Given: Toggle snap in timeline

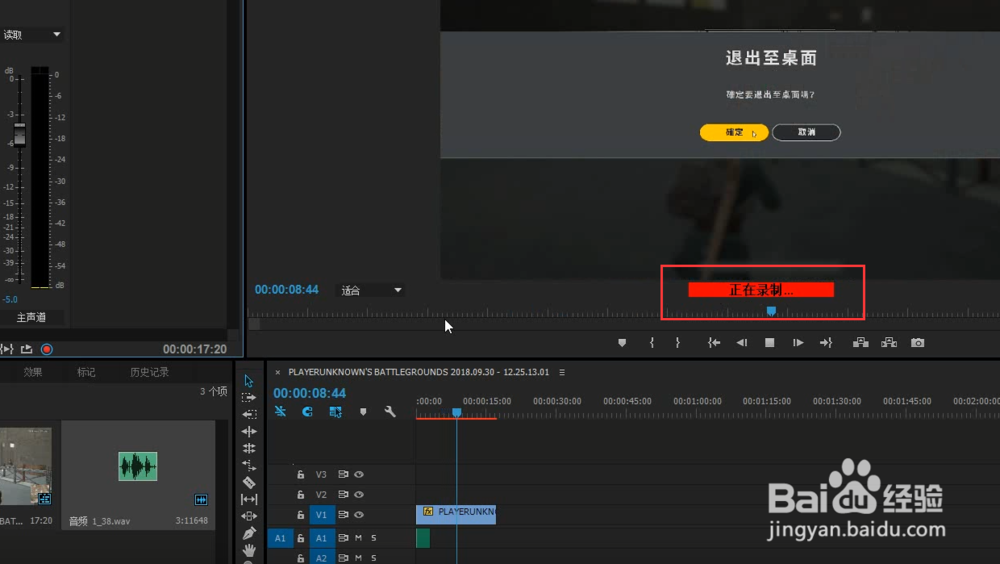Looking at the screenshot, I should (x=307, y=412).
